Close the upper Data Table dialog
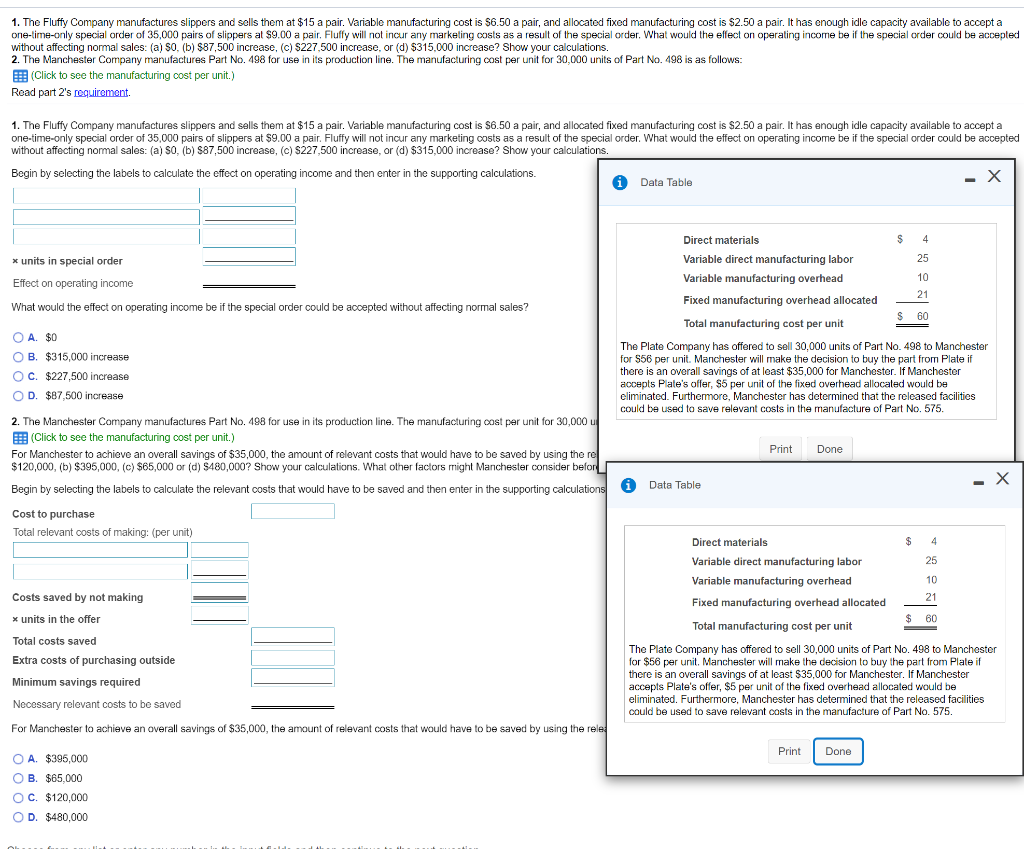This screenshot has width=1024, height=849. click(994, 176)
